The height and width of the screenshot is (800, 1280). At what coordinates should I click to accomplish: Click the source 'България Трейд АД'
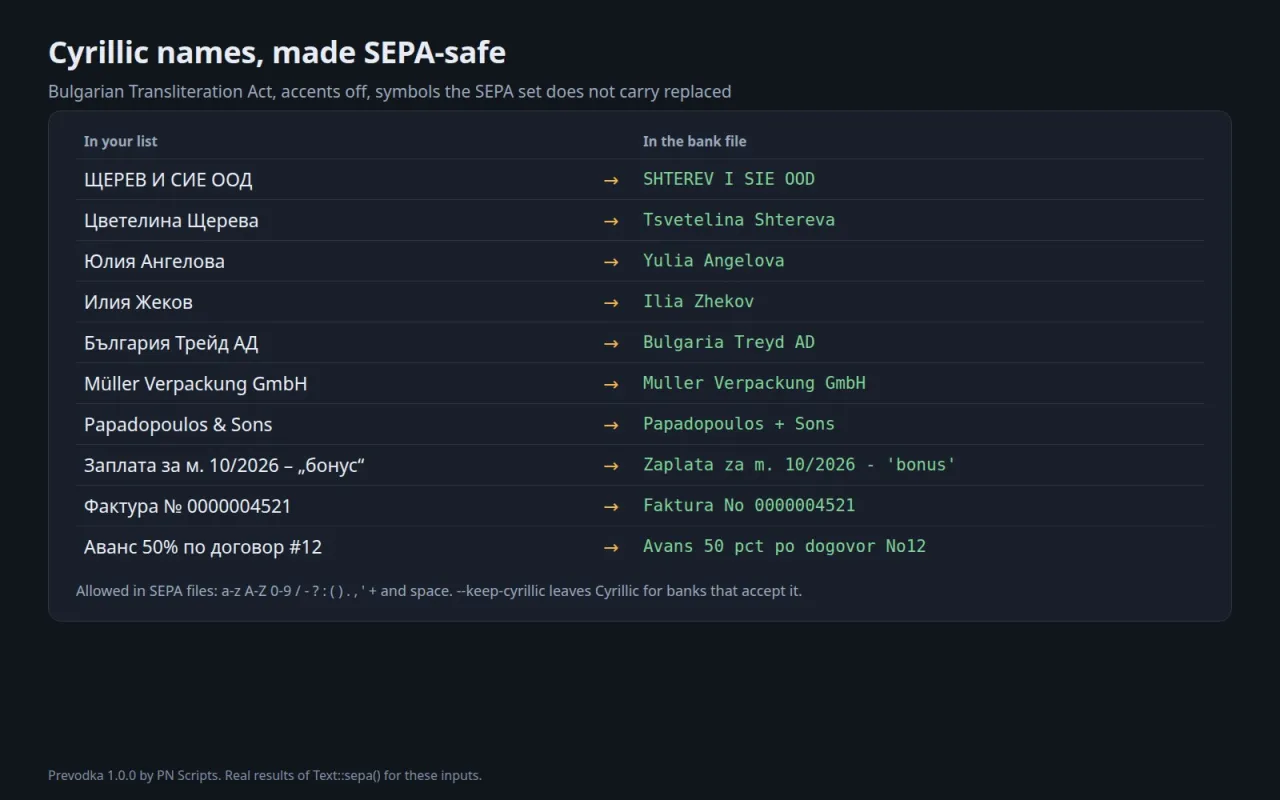(x=171, y=343)
